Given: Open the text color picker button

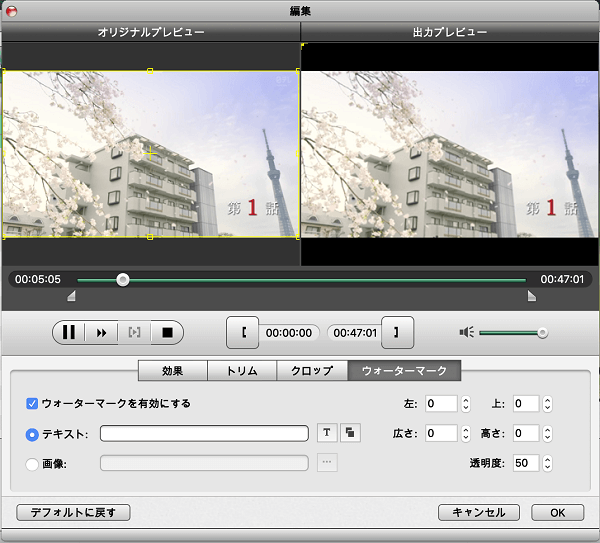Looking at the screenshot, I should click(350, 433).
